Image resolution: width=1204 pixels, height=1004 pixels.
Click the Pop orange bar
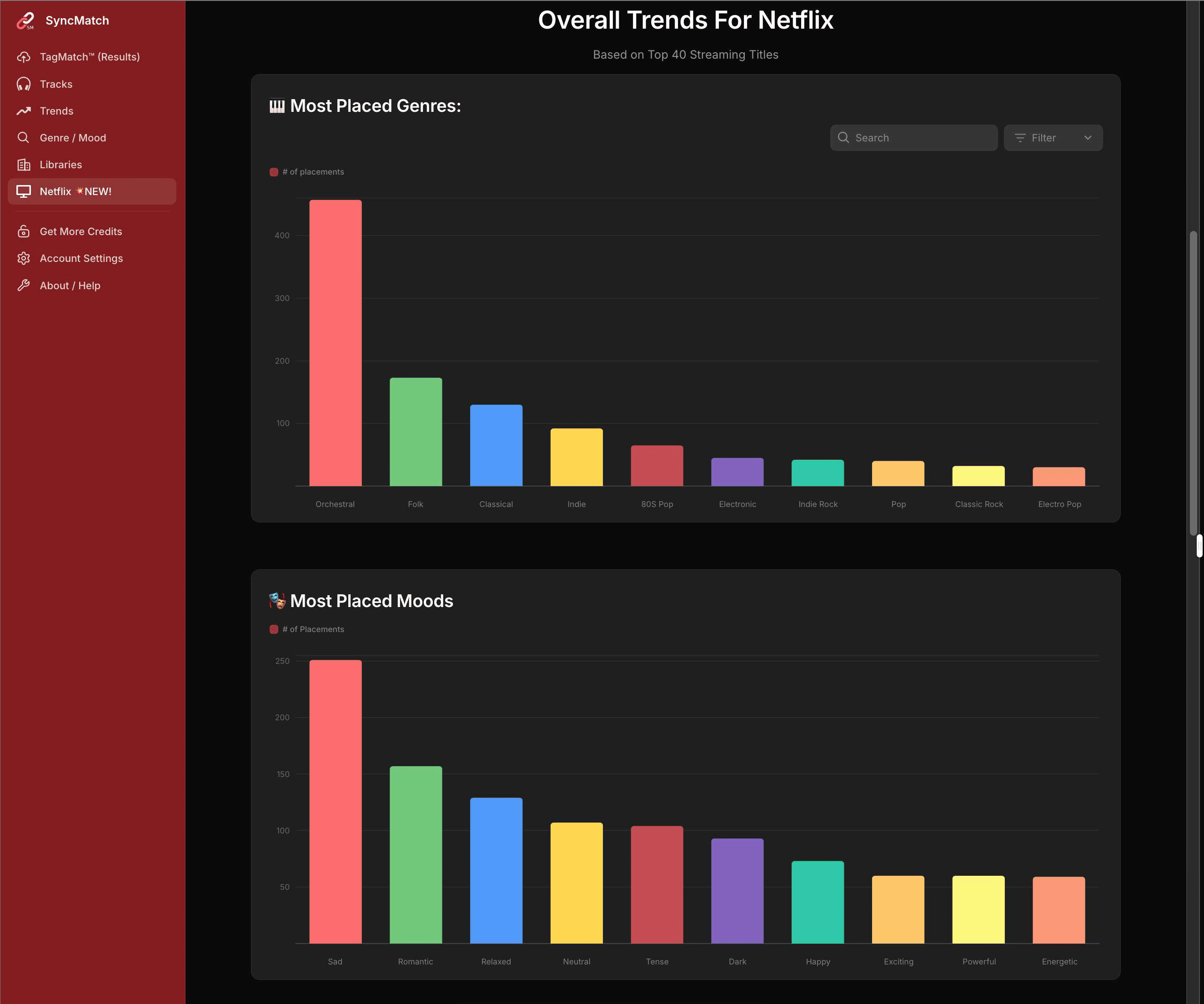[898, 474]
